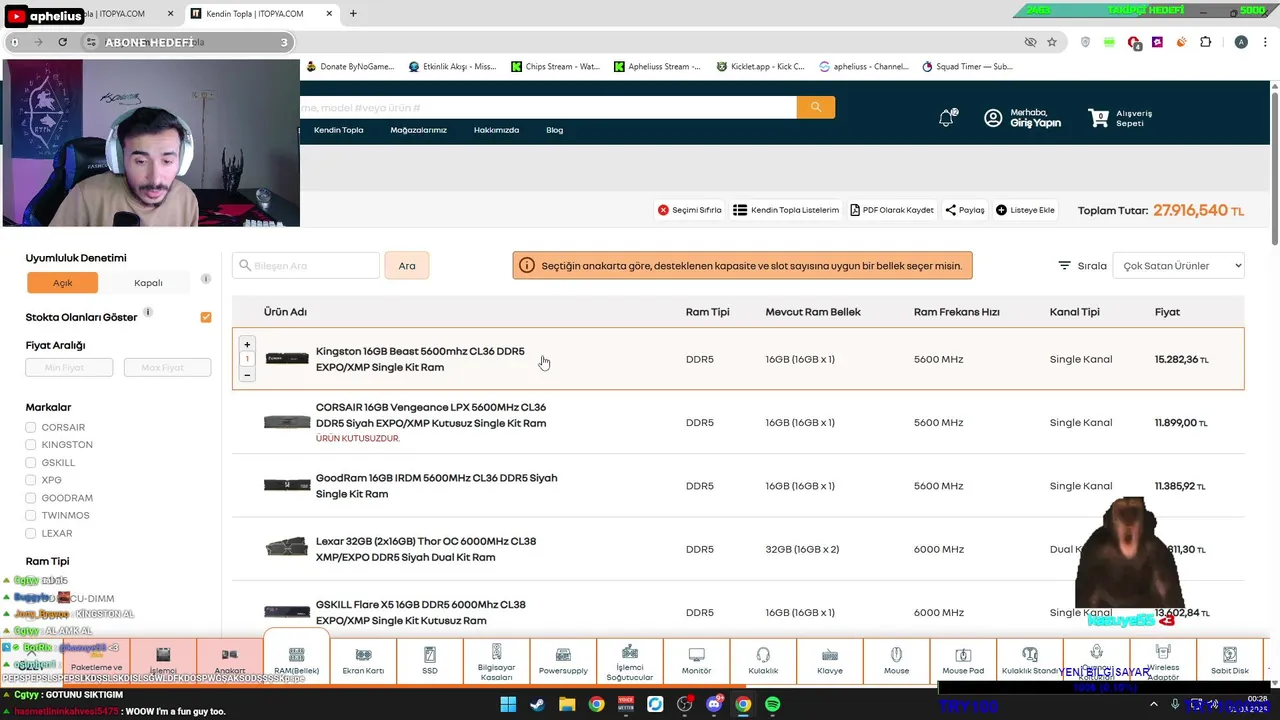Image resolution: width=1280 pixels, height=720 pixels.
Task: Open Kendin Topla Listelerim list
Action: pyautogui.click(x=786, y=210)
